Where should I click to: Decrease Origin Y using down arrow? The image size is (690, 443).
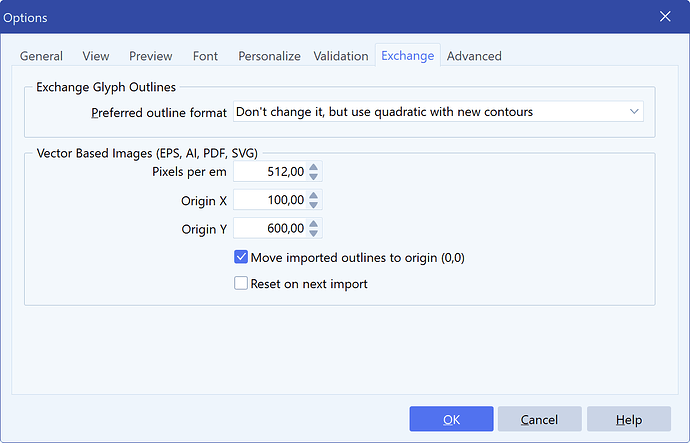[313, 233]
